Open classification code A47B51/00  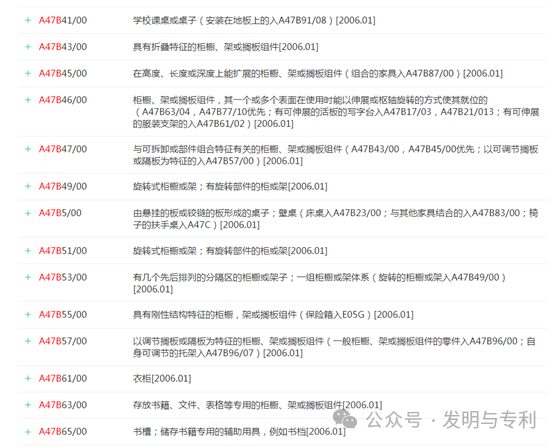point(63,251)
